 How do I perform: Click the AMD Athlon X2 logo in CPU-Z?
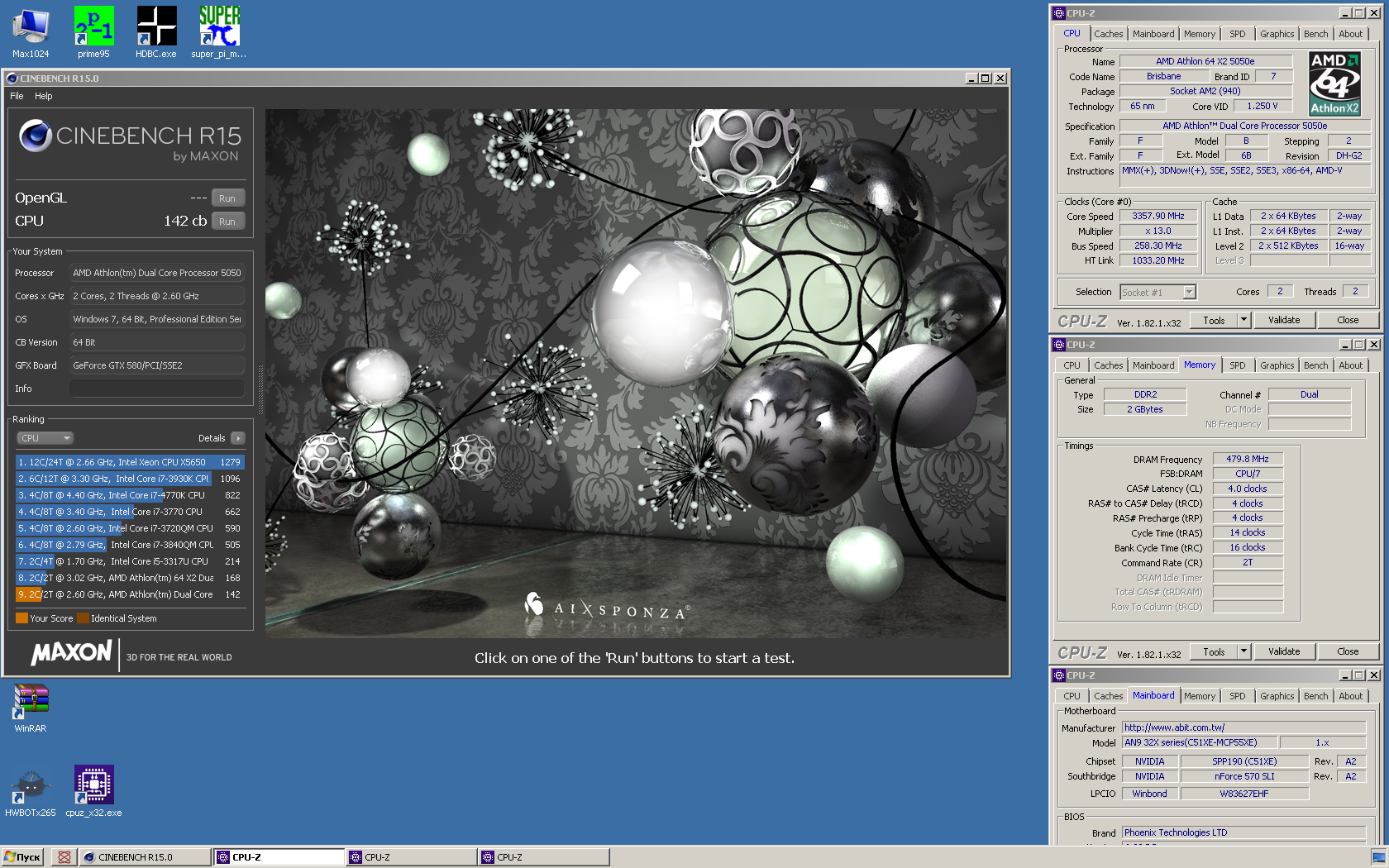tap(1334, 83)
